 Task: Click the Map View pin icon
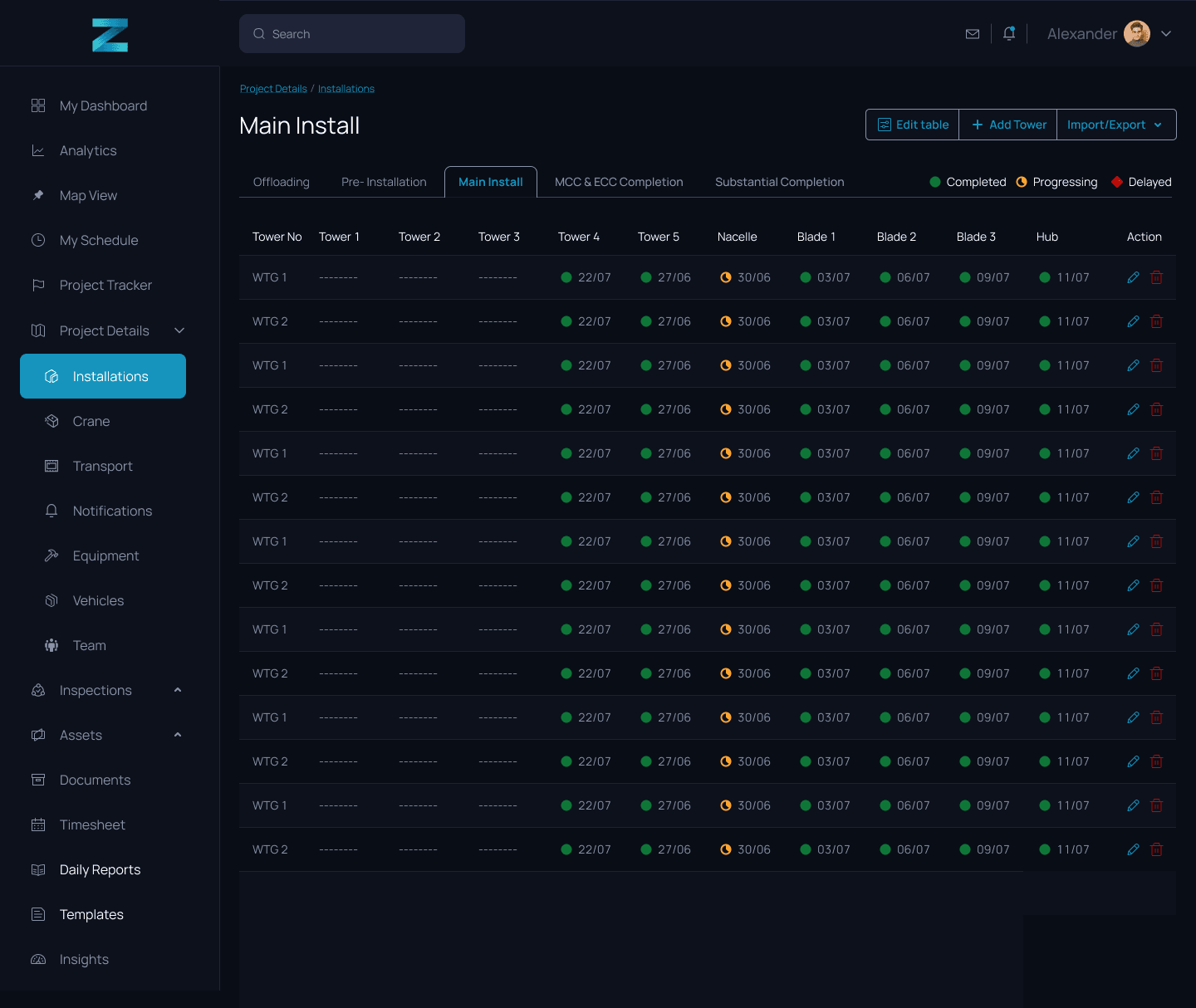38,195
